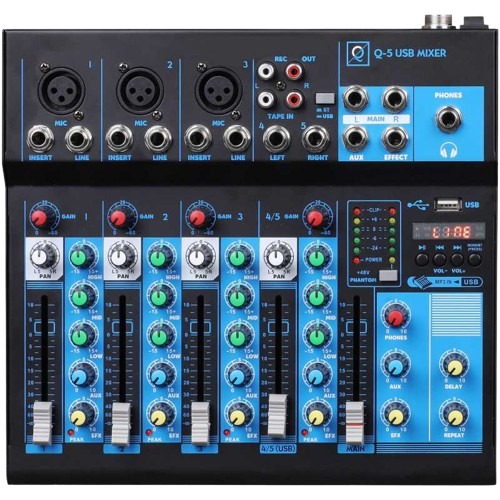Click the MAIN R output jack
The width and height of the screenshot is (500, 500).
point(395,99)
